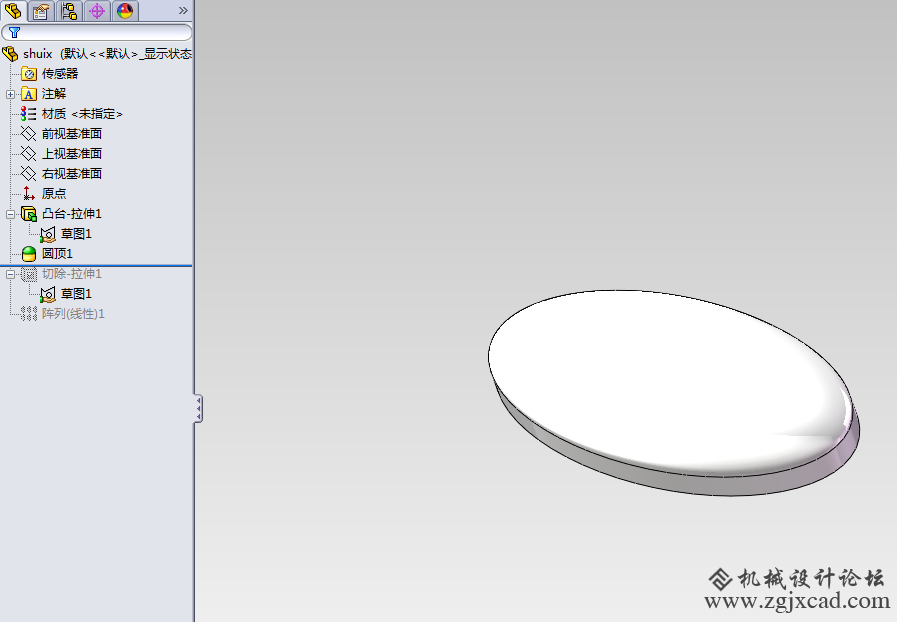Image resolution: width=897 pixels, height=622 pixels.
Task: Select the greyed 切除-拉伸1 cut feature
Action: pos(72,274)
